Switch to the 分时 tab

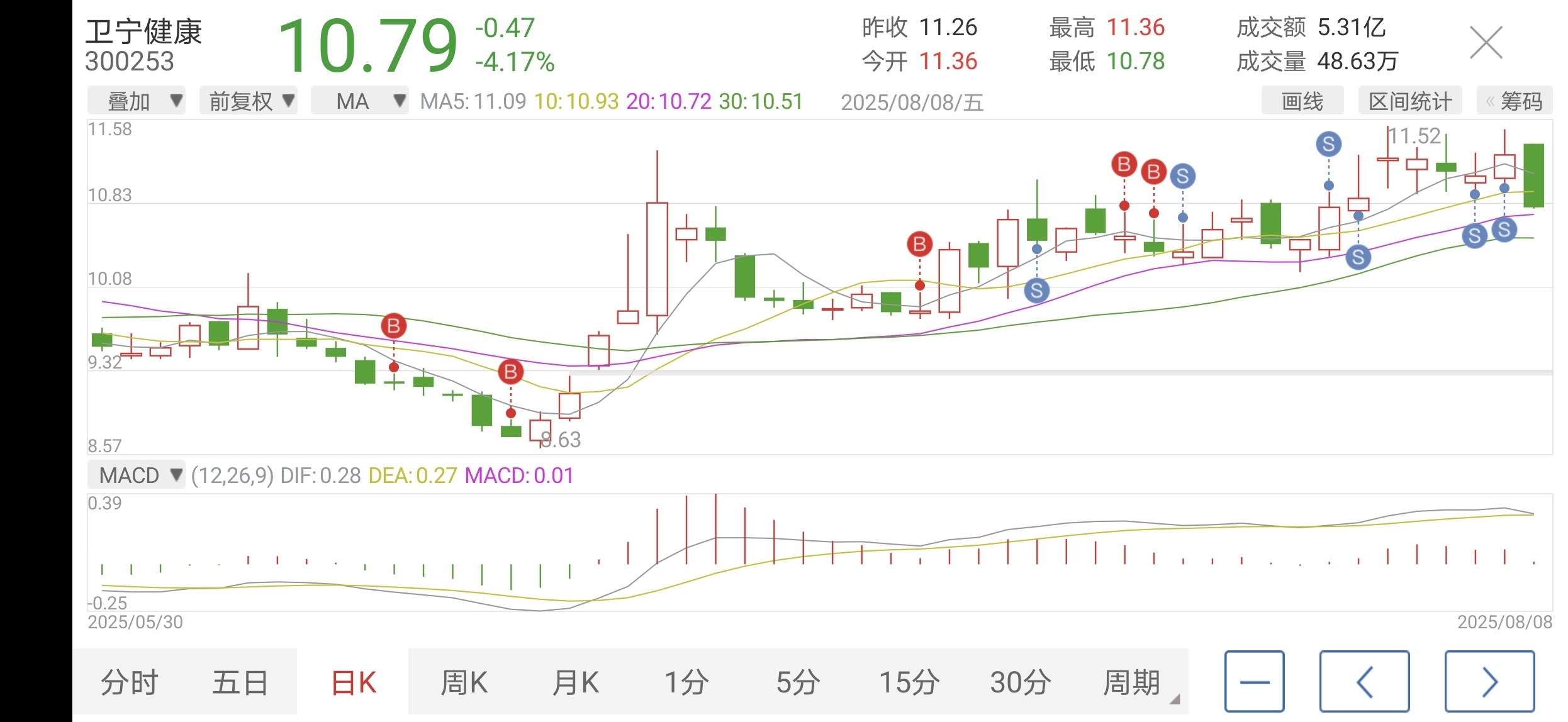click(129, 682)
